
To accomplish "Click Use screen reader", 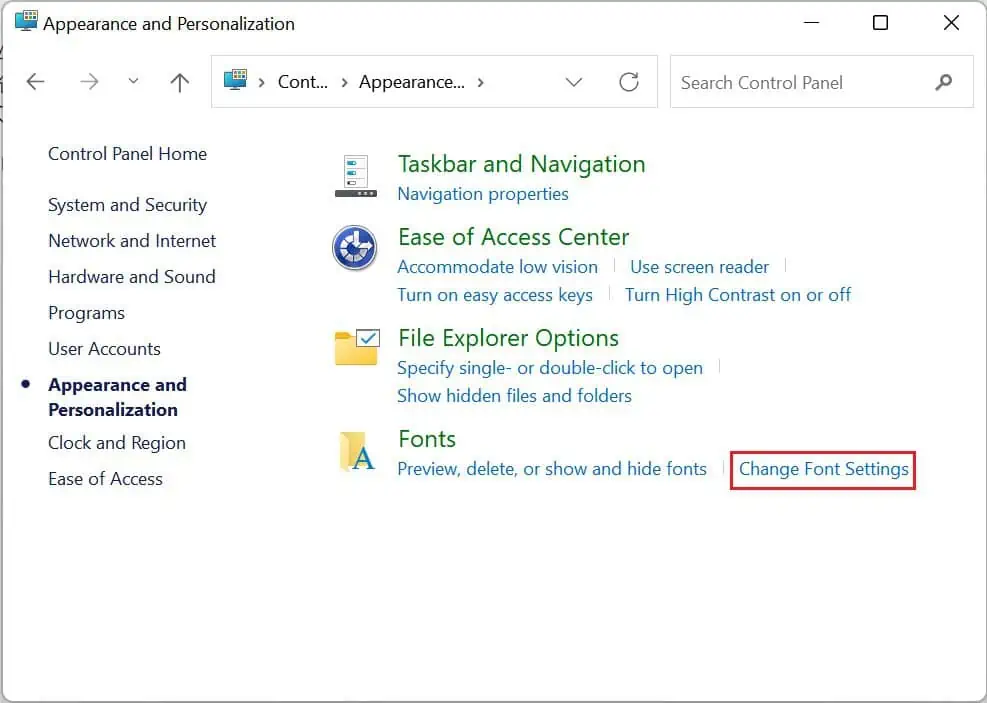I will click(699, 267).
